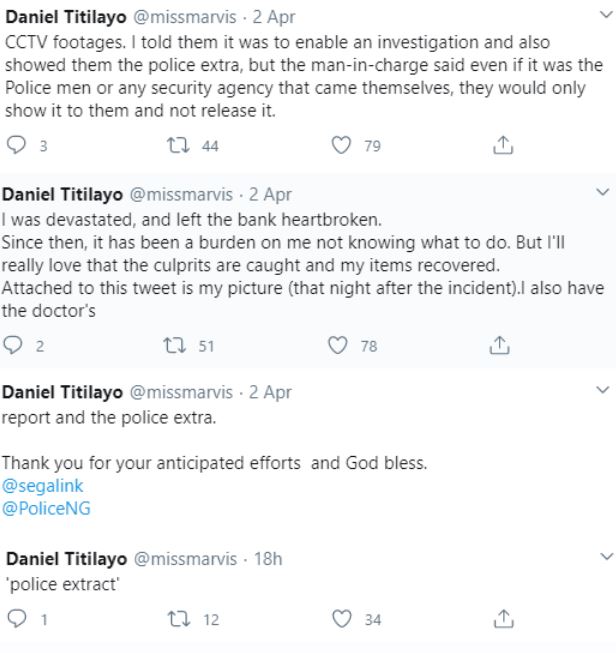Screen dimensions: 616x653
Task: Retweet the CCTV footages tweet
Action: tap(176, 146)
